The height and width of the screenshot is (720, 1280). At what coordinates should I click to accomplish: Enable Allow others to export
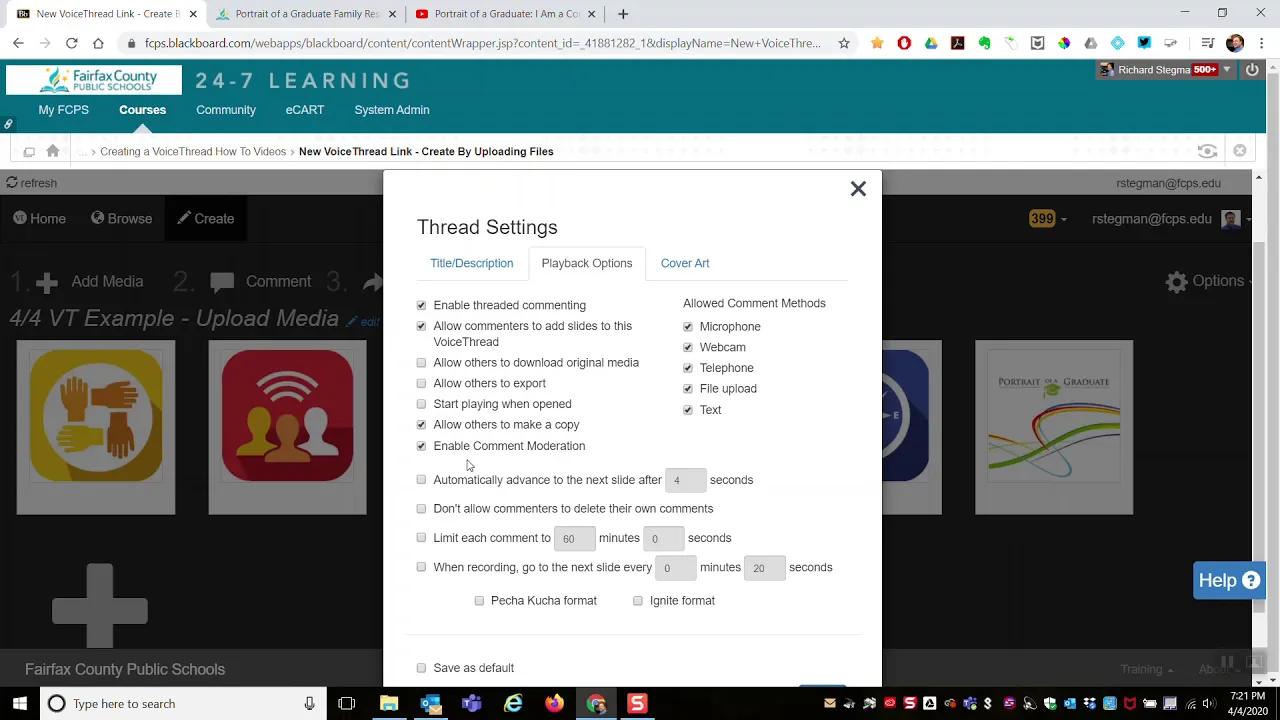pos(421,383)
